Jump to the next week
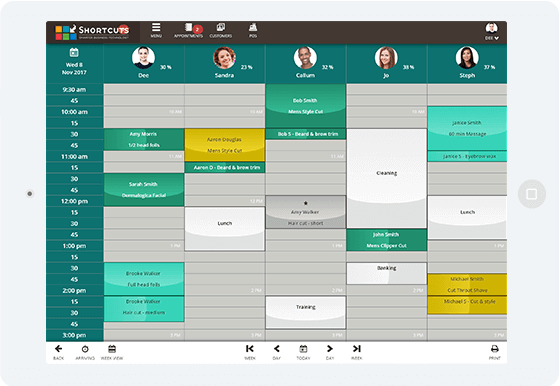This screenshot has height=386, width=560. 356,352
